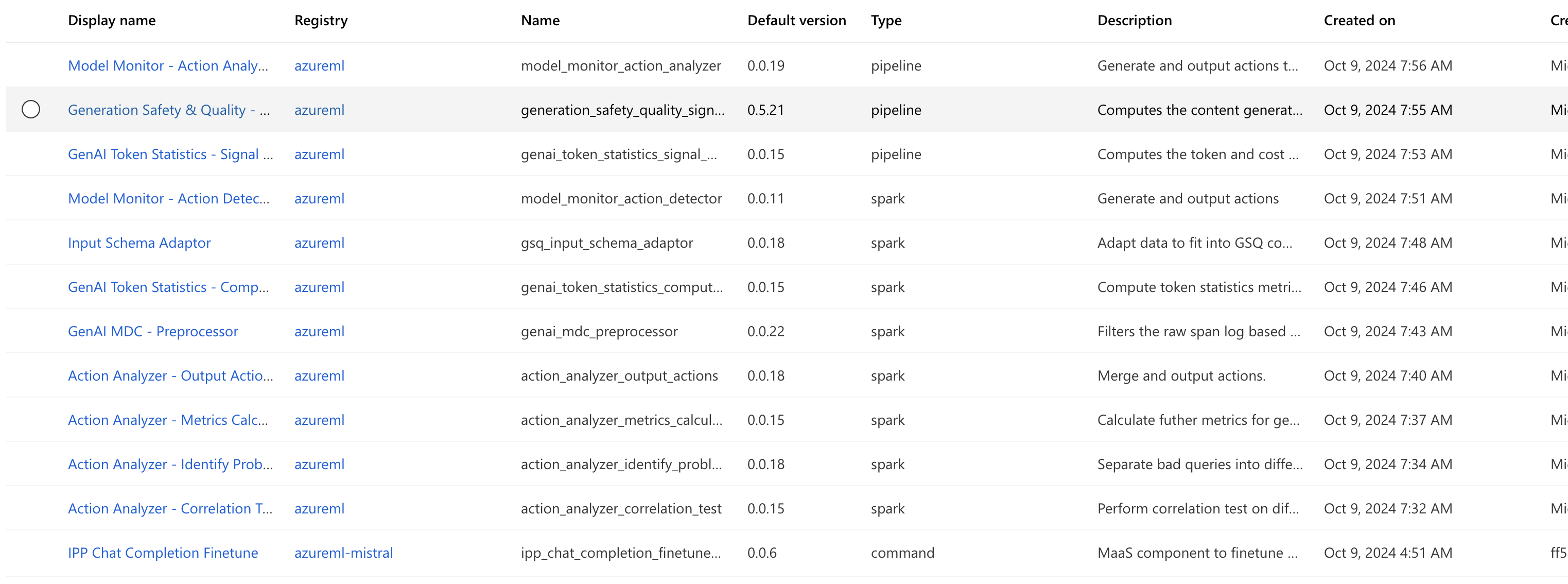Open the GenAI MDC - Preprocessor component
Image resolution: width=1568 pixels, height=584 pixels.
(x=153, y=331)
